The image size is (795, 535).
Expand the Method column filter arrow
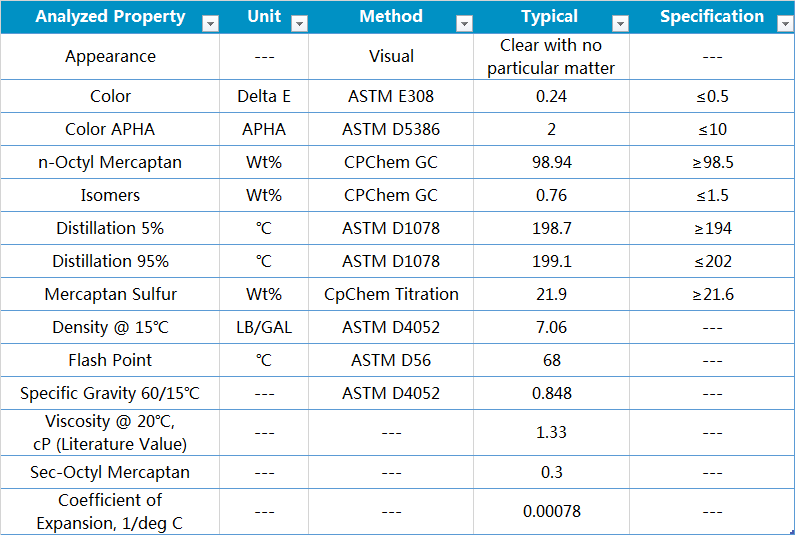pos(464,24)
